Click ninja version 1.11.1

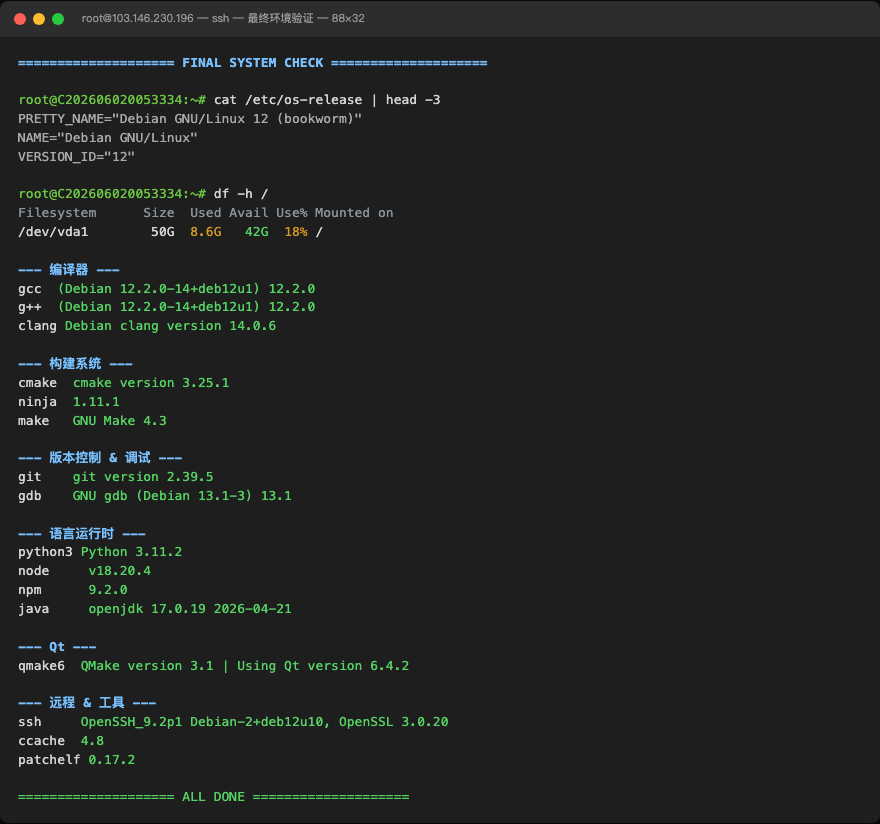tap(96, 402)
